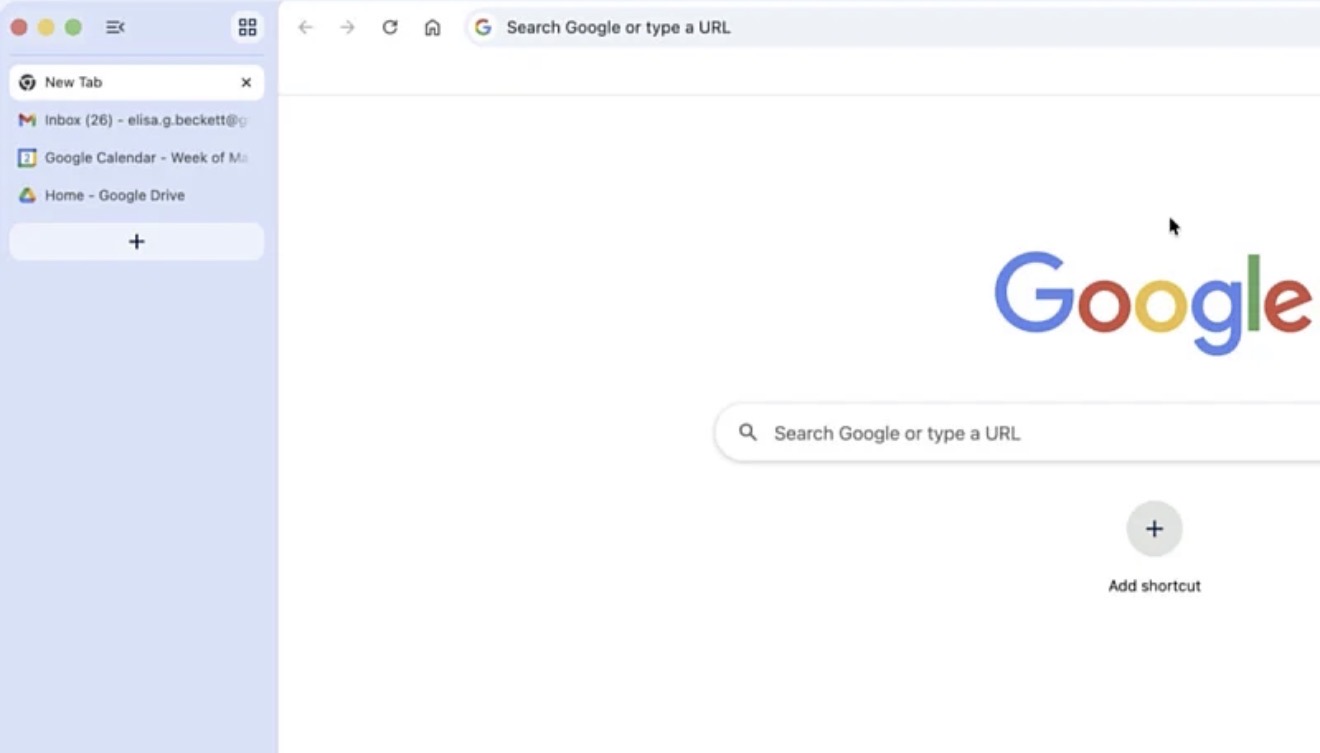Open the tab grid icon atop the sidebar
1320x753 pixels.
[247, 27]
